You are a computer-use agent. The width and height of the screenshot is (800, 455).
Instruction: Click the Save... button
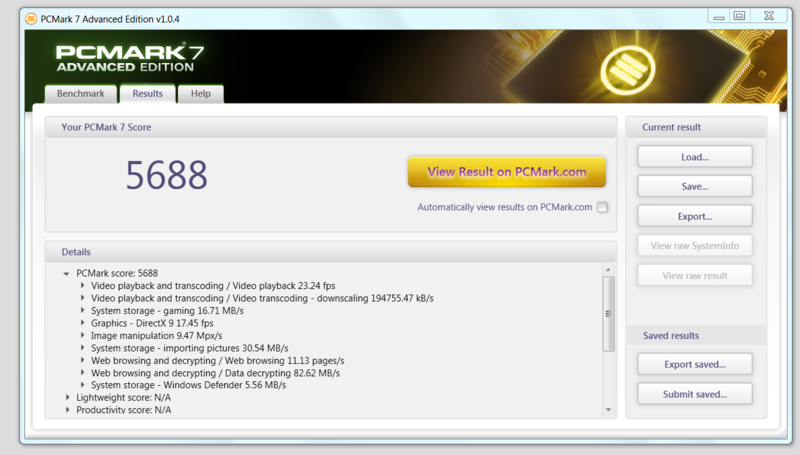tap(695, 187)
